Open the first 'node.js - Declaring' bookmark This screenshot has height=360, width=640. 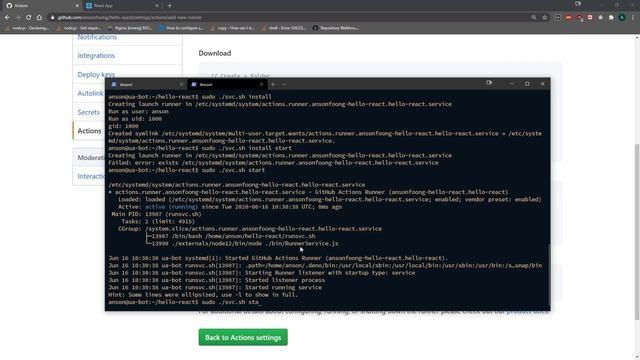(x=27, y=28)
